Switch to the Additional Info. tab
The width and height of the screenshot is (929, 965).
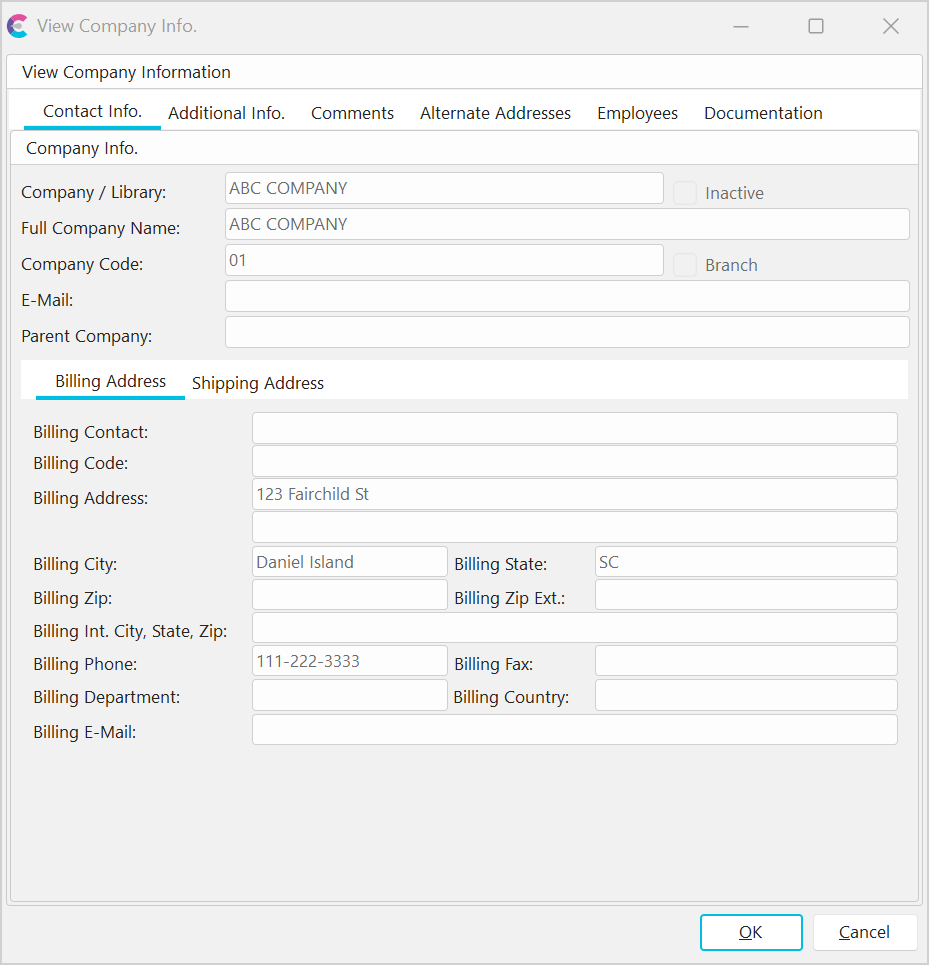tap(226, 113)
